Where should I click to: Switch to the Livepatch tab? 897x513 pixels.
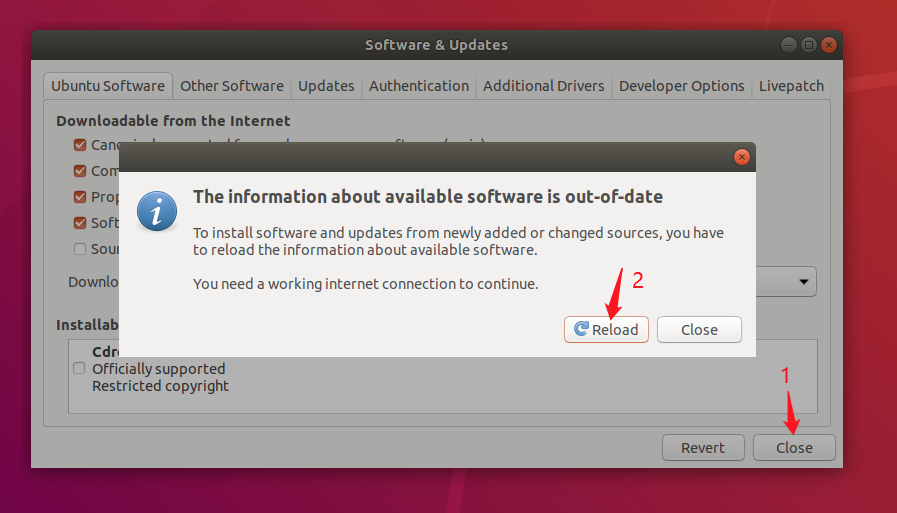[791, 86]
